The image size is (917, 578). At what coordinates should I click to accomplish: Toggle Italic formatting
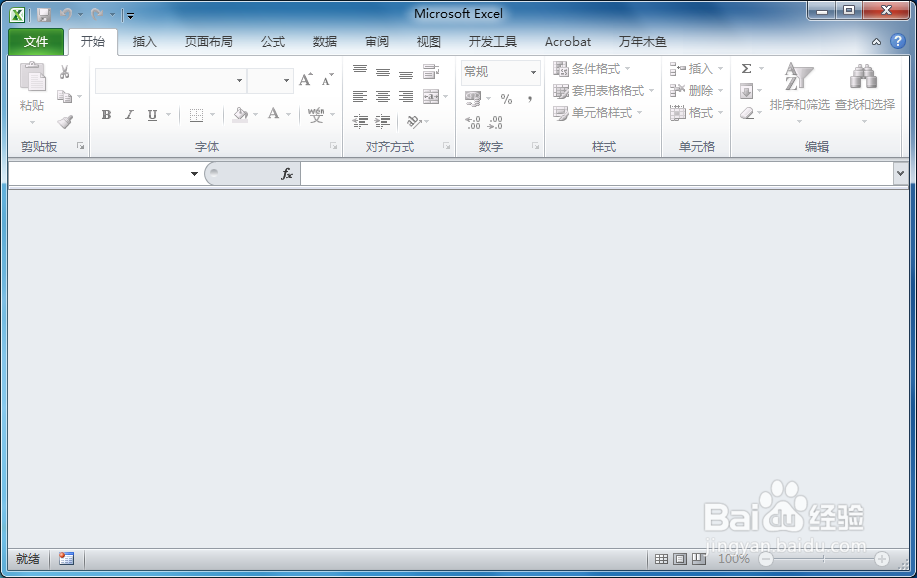(129, 115)
